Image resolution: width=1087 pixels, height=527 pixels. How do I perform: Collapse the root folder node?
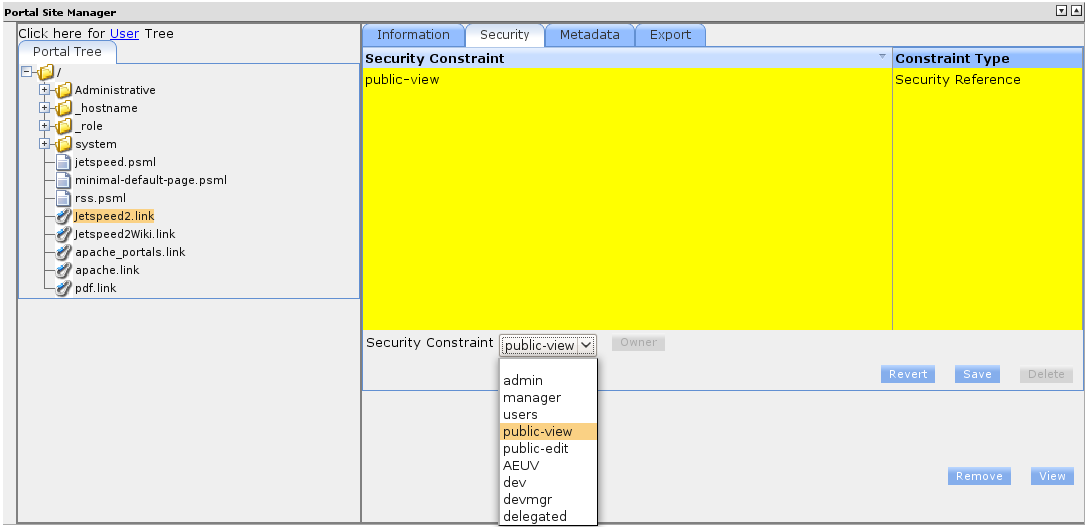[27, 72]
